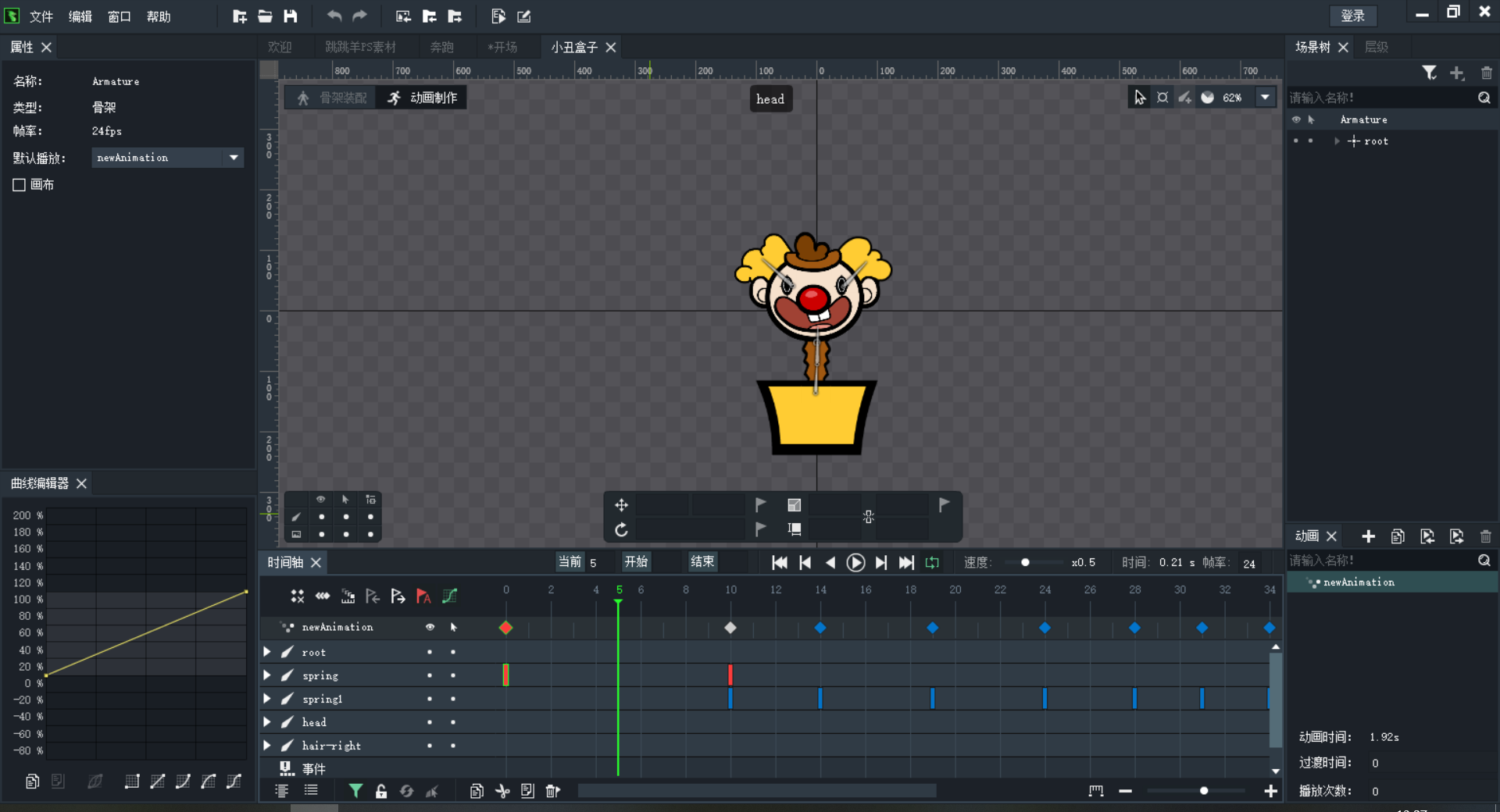Image resolution: width=1500 pixels, height=812 pixels.
Task: Switch to the 奔跑 tab
Action: pyautogui.click(x=442, y=47)
